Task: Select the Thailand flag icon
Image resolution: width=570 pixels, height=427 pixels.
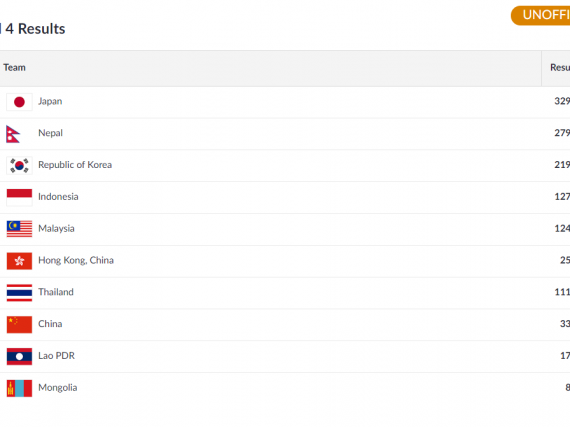Action: (x=19, y=293)
